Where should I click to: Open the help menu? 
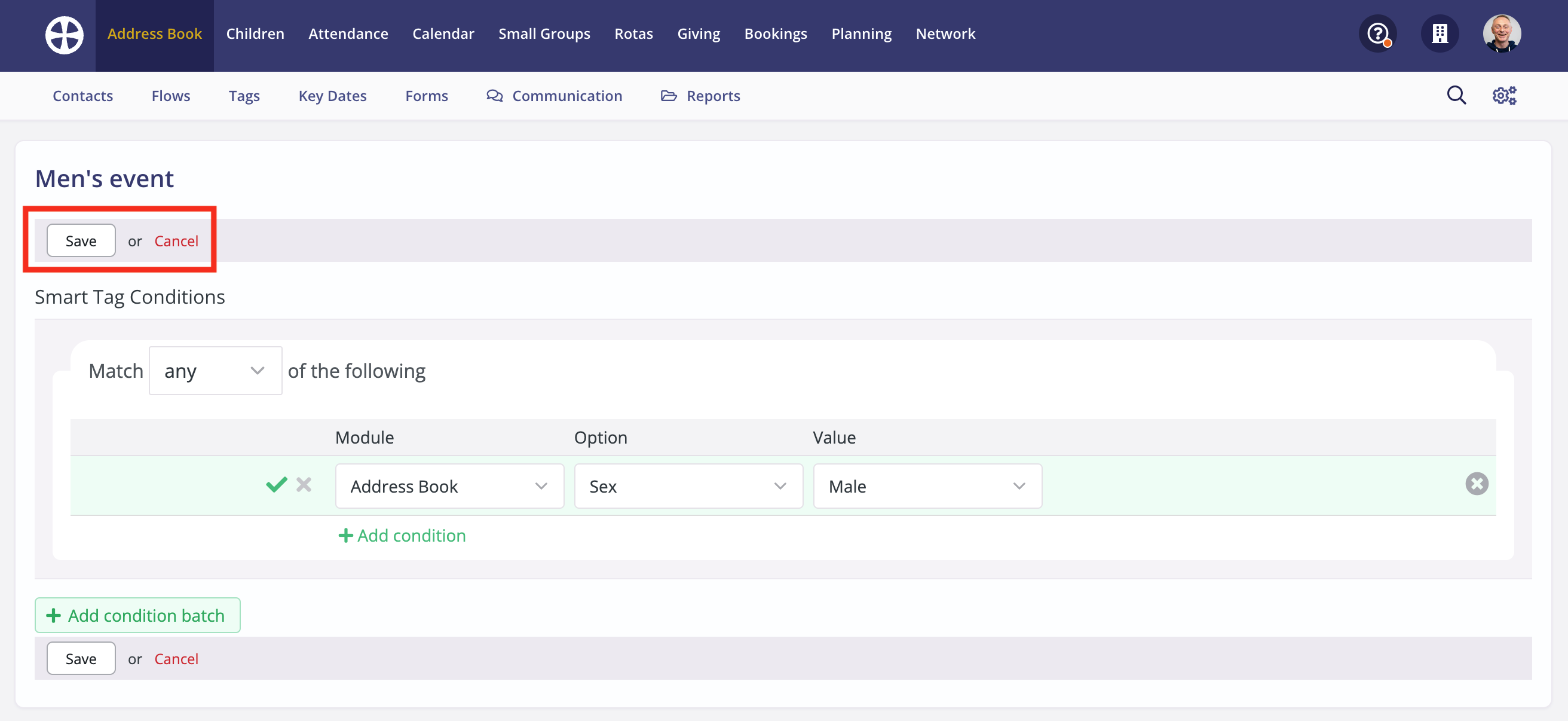point(1377,33)
